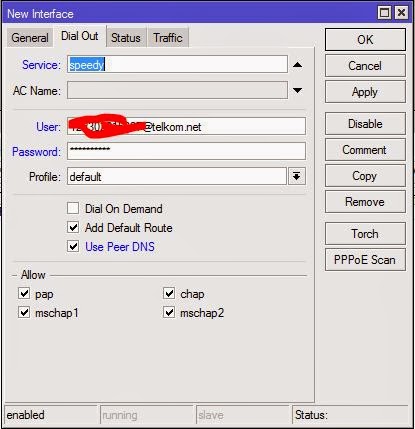This screenshot has height=429, width=415.
Task: Toggle the mschap1 checkbox
Action: (x=24, y=313)
